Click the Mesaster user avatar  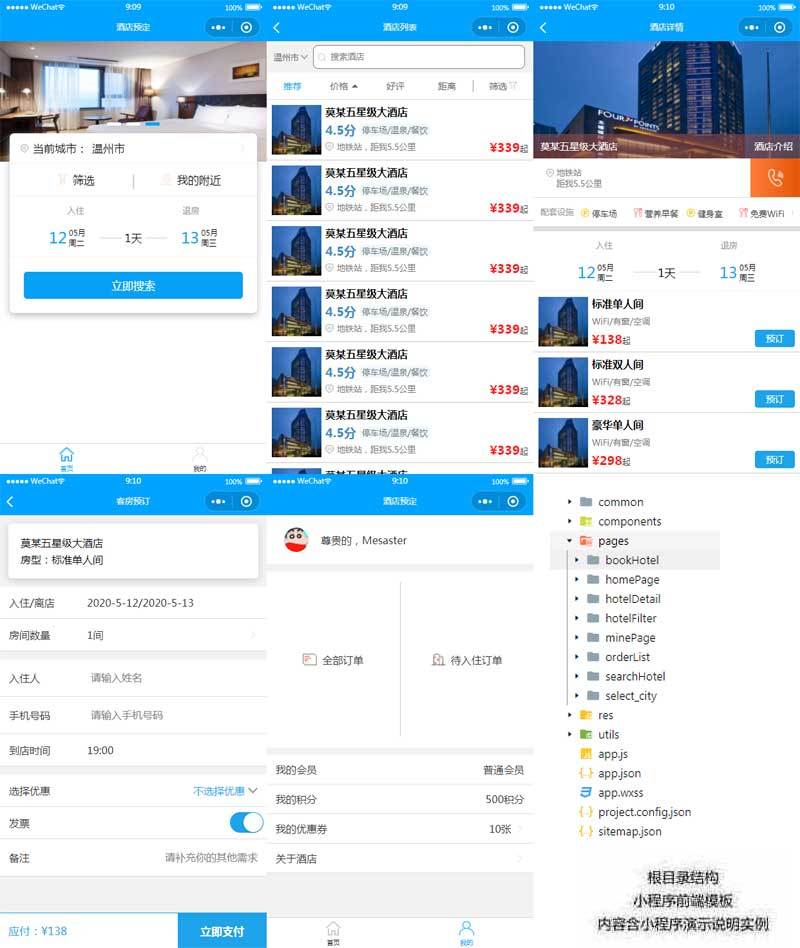coord(296,540)
